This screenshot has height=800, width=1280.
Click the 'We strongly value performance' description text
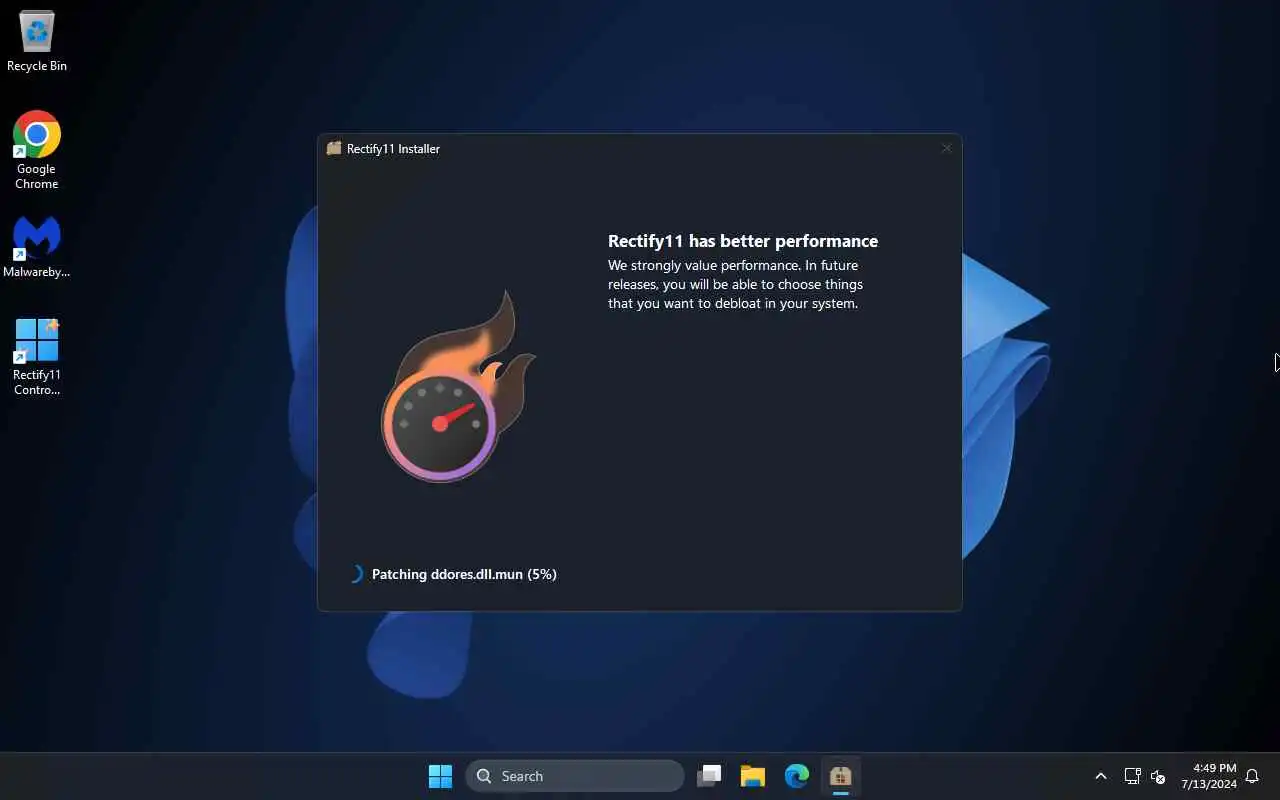click(735, 284)
